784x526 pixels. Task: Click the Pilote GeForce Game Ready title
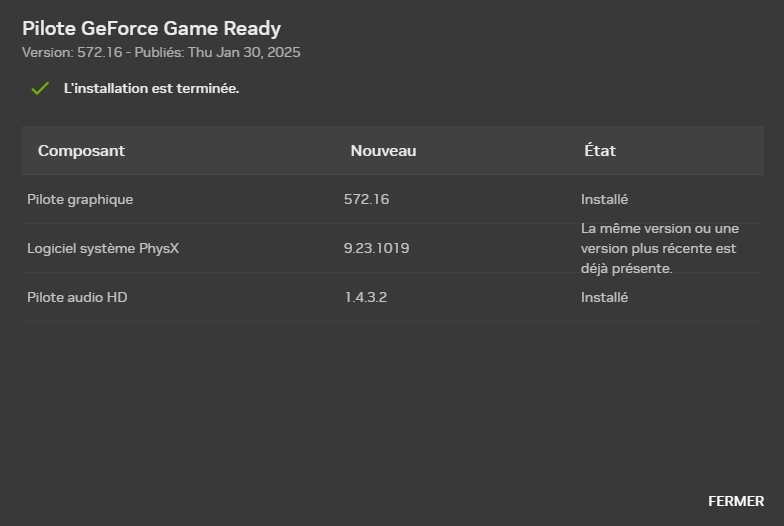coord(151,28)
